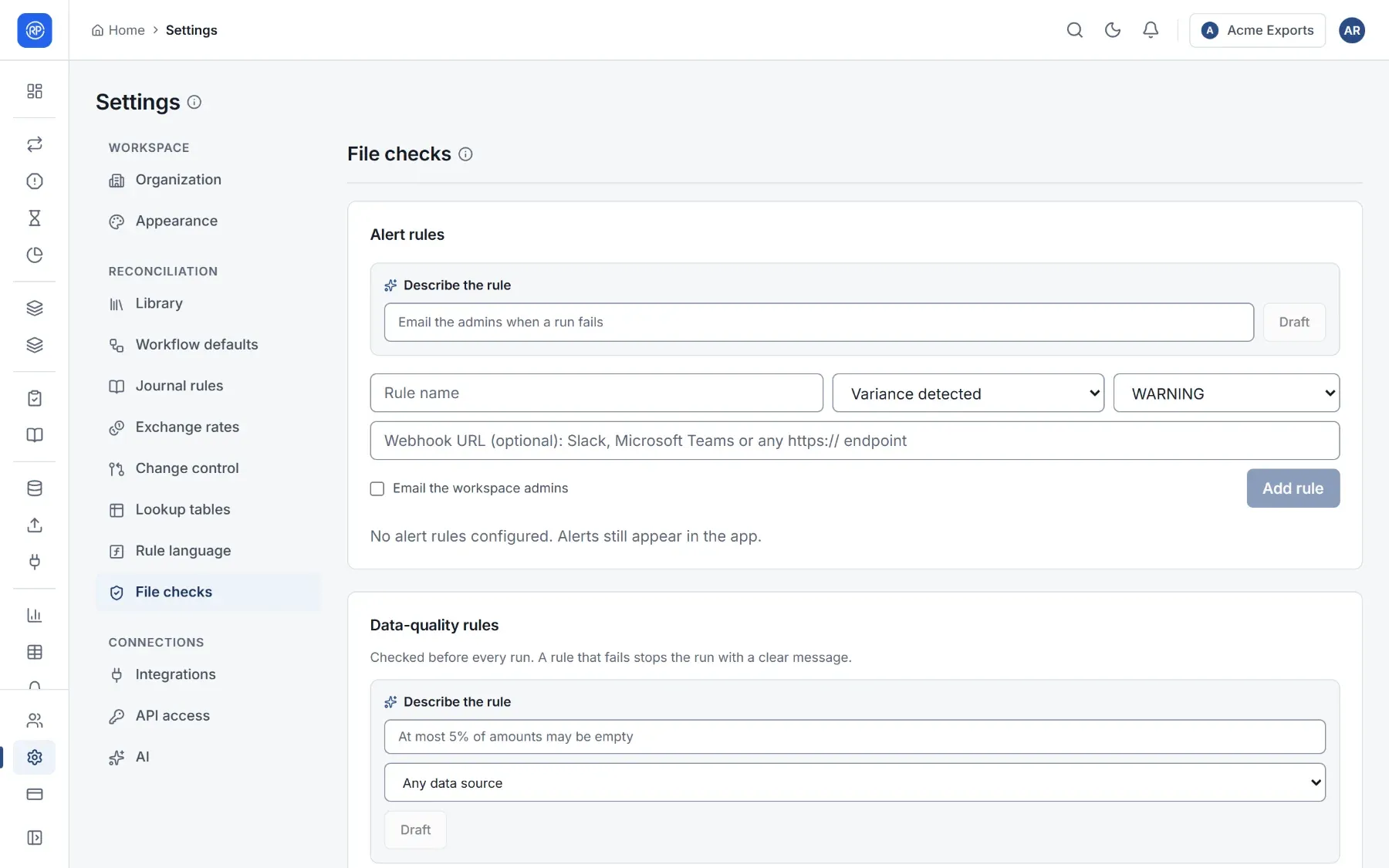Viewport: 1389px width, 868px height.
Task: Open the reconcile arrows icon in left rail
Action: pos(35,144)
